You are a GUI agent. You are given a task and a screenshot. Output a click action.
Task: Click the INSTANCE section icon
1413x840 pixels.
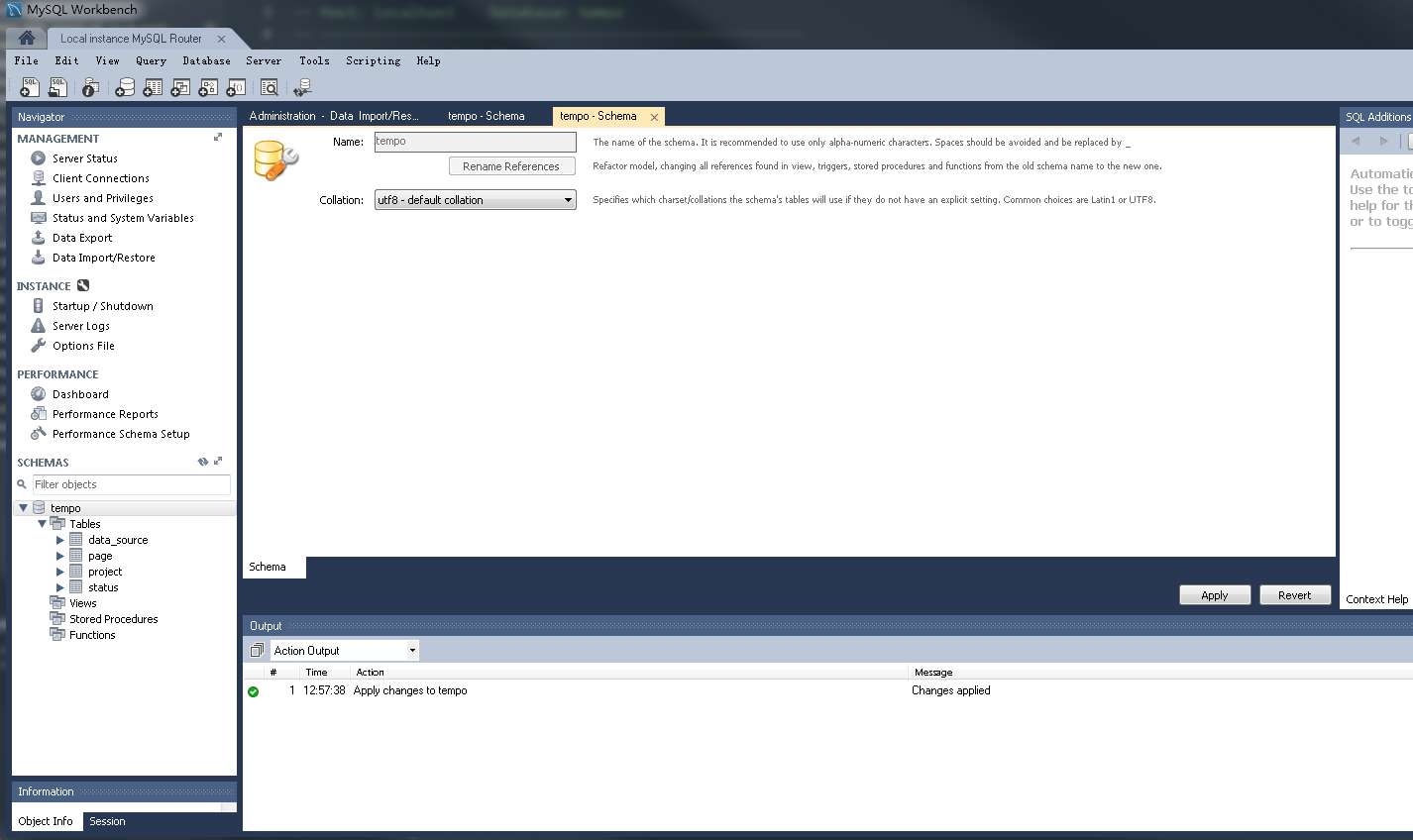point(83,285)
